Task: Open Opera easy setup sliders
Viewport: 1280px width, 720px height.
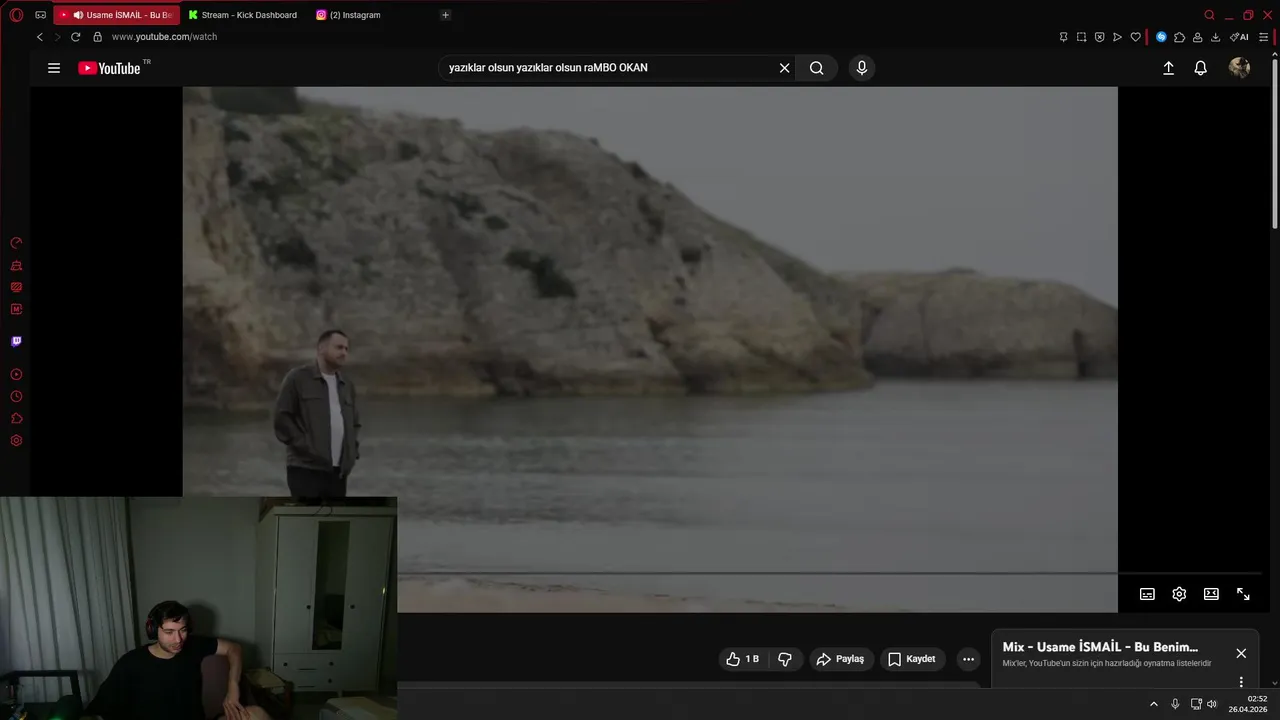Action: pos(1263,37)
